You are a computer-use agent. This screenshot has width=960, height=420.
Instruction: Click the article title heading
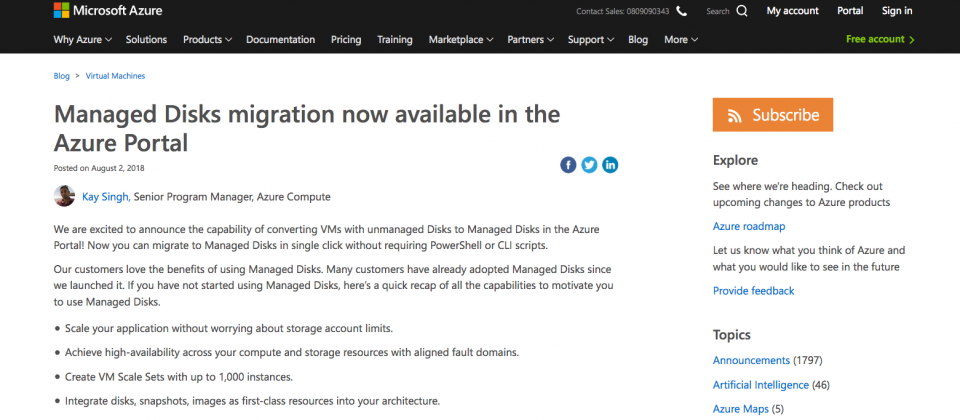(307, 129)
